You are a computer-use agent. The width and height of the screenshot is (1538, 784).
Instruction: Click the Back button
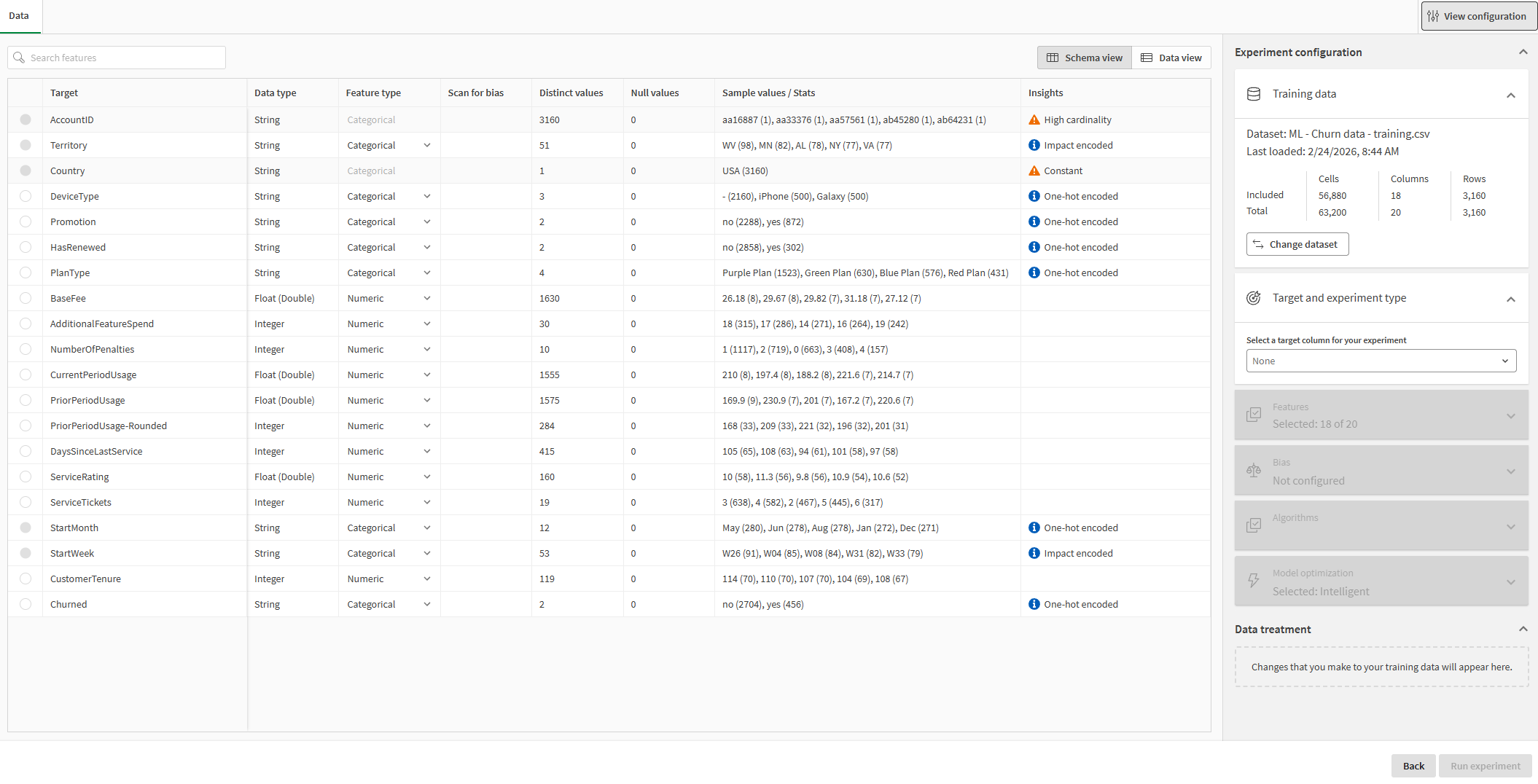click(1413, 765)
